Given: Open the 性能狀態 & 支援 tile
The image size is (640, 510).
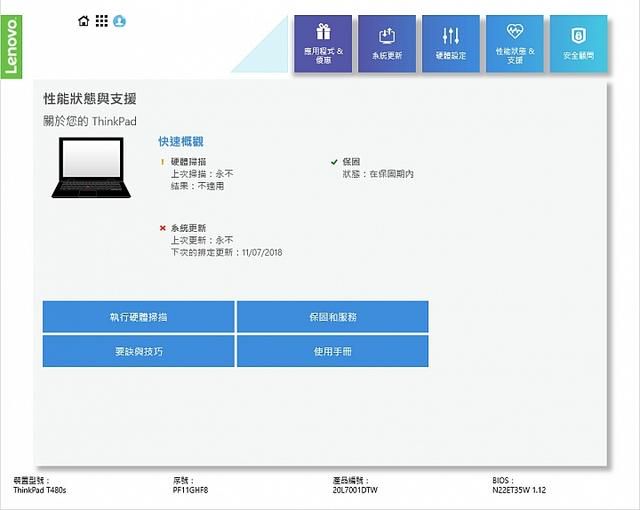Looking at the screenshot, I should [x=515, y=44].
